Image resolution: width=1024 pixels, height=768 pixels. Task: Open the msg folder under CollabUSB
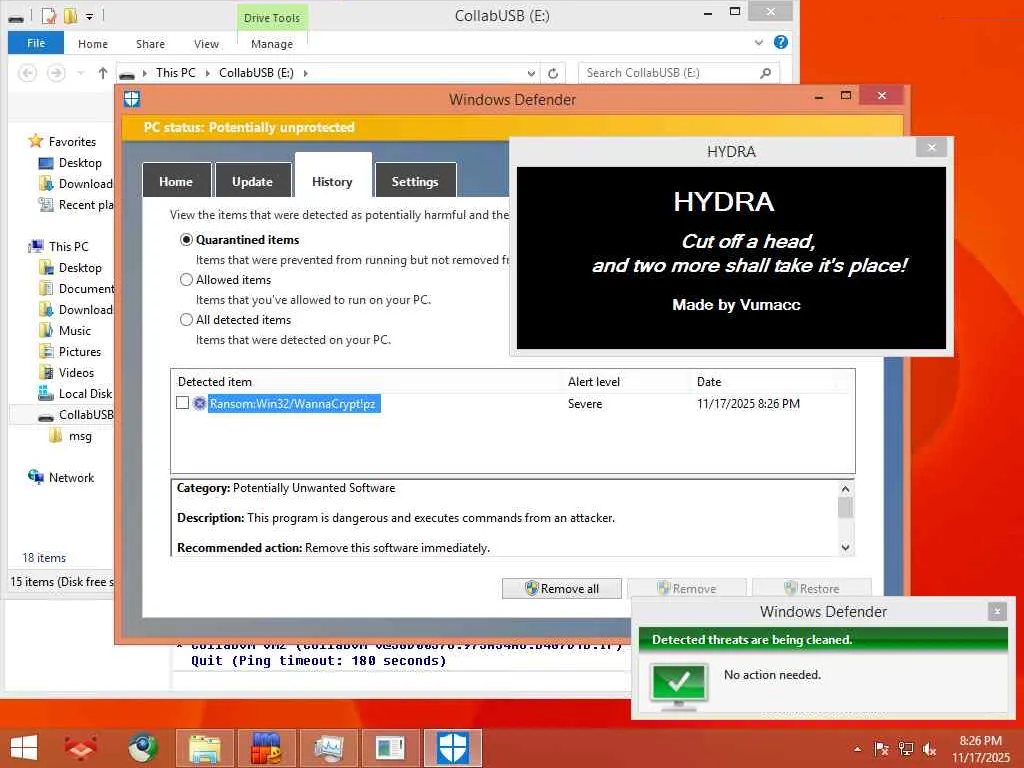coord(80,436)
